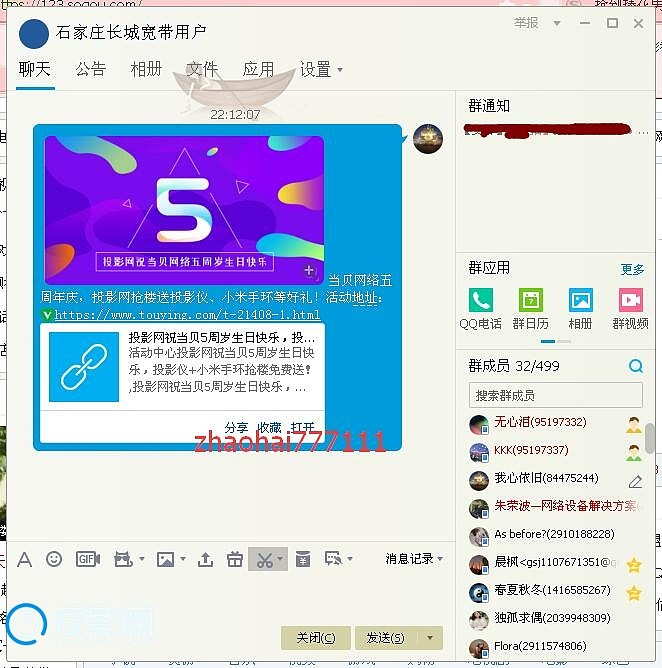Click the 关闭(C) close button
The image size is (662, 668).
[315, 637]
